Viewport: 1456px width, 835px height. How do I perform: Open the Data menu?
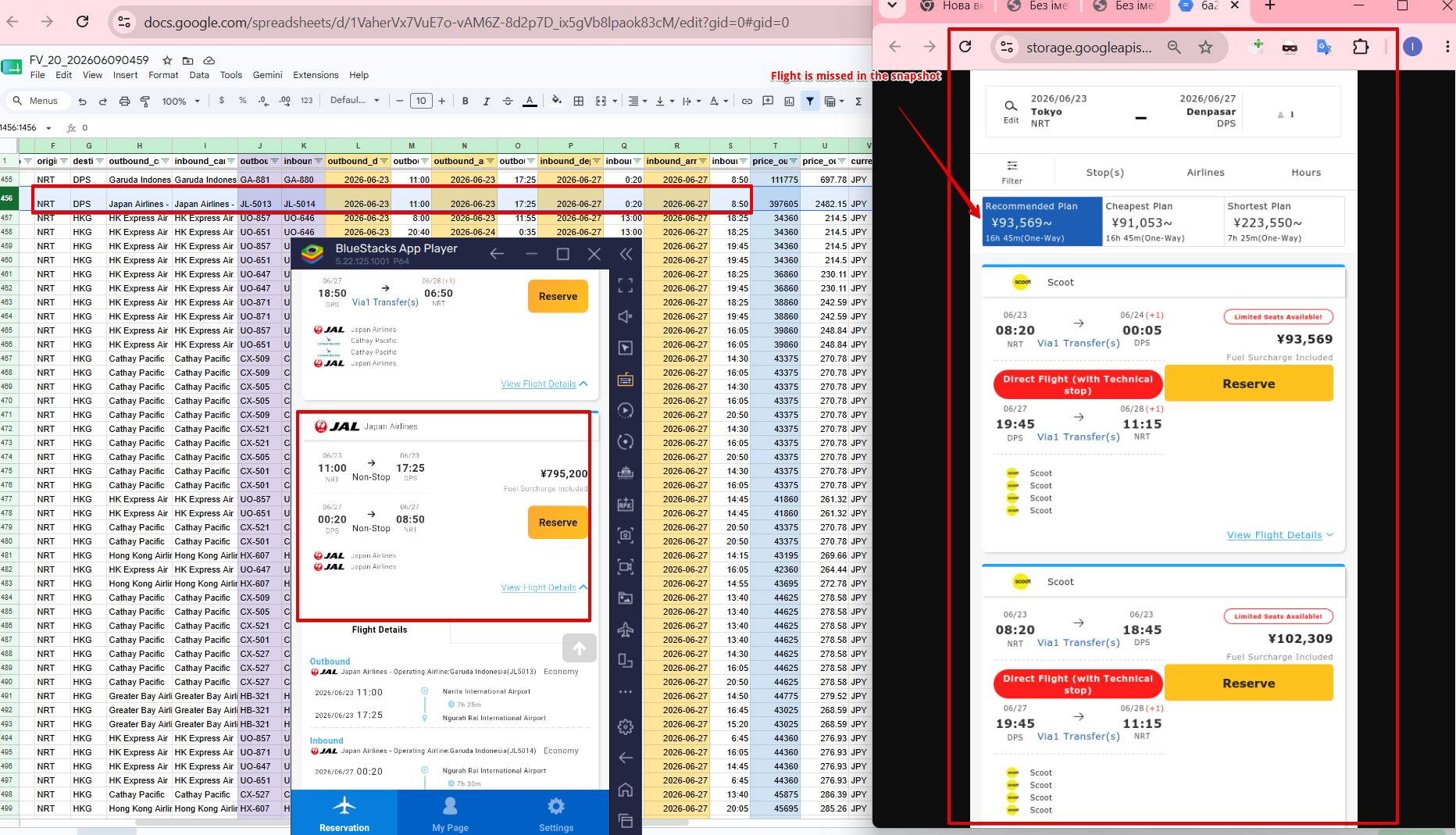199,75
